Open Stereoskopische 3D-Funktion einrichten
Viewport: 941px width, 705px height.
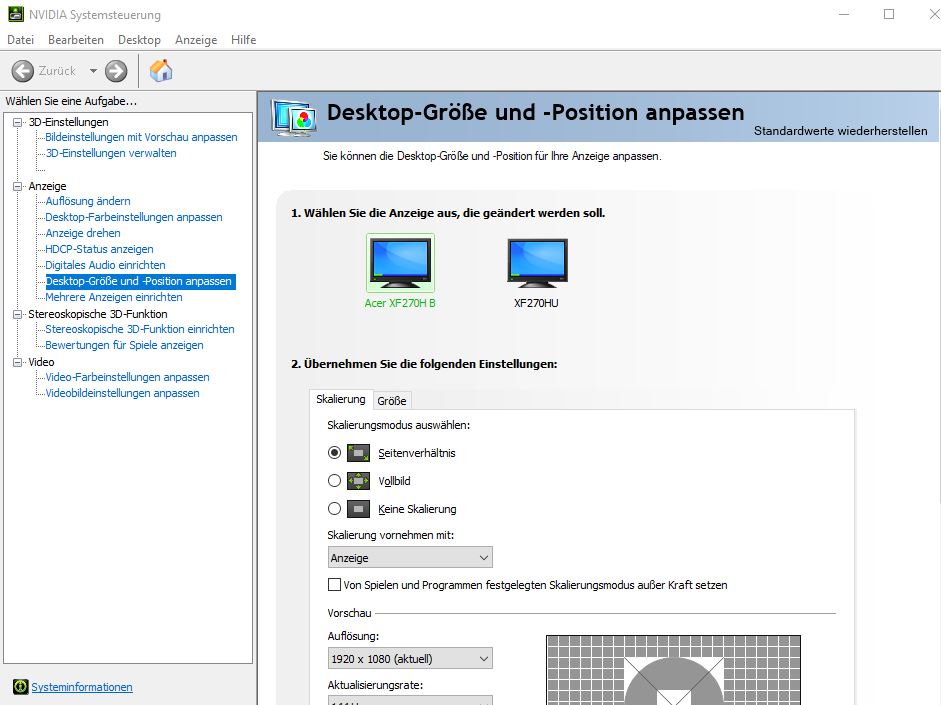pos(140,329)
